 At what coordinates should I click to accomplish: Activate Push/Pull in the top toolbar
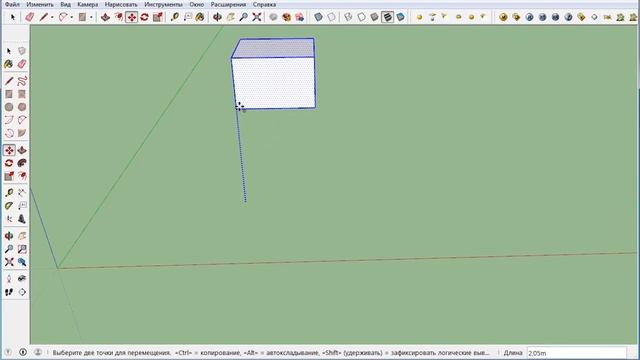pos(105,17)
